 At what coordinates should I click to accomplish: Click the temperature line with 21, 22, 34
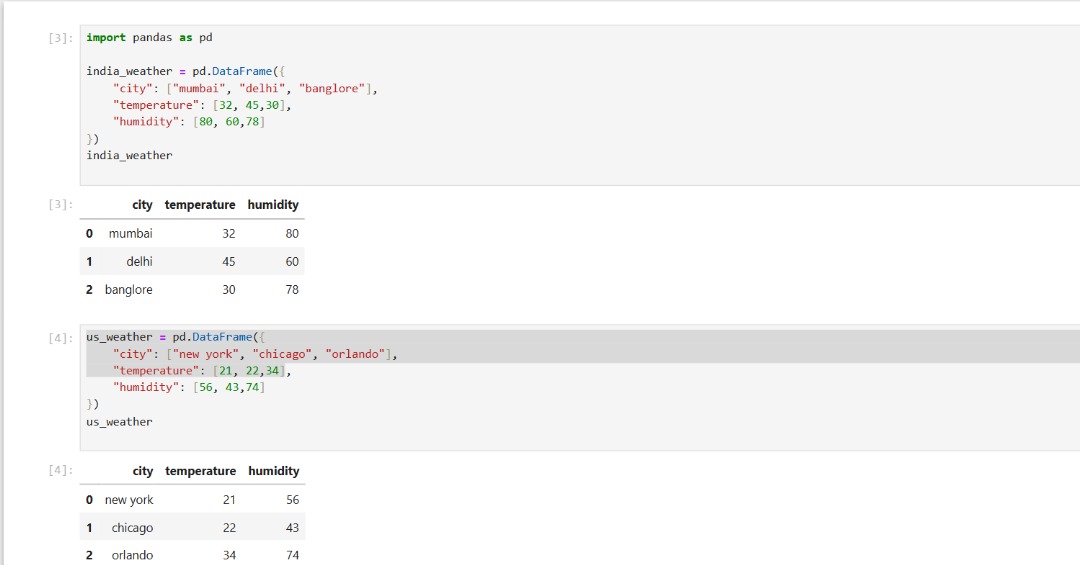click(x=202, y=371)
